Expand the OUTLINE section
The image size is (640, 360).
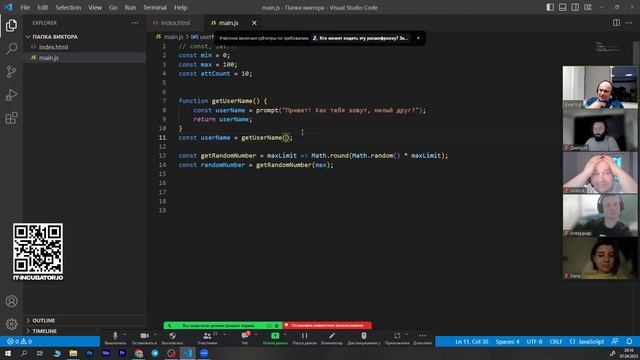(84, 320)
